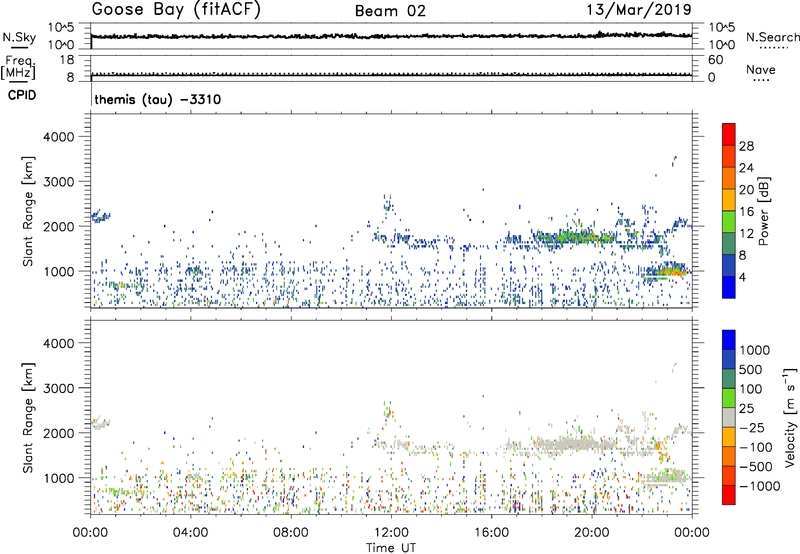The width and height of the screenshot is (800, 554).
Task: Click the 'Goose Bay (fitACF)' title text
Action: (x=176, y=9)
